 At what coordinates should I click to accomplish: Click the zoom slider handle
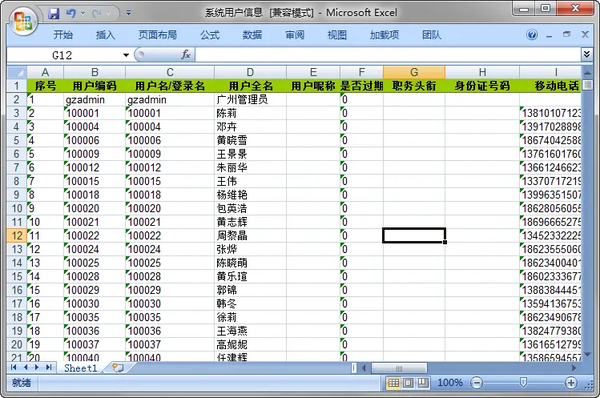tap(523, 382)
